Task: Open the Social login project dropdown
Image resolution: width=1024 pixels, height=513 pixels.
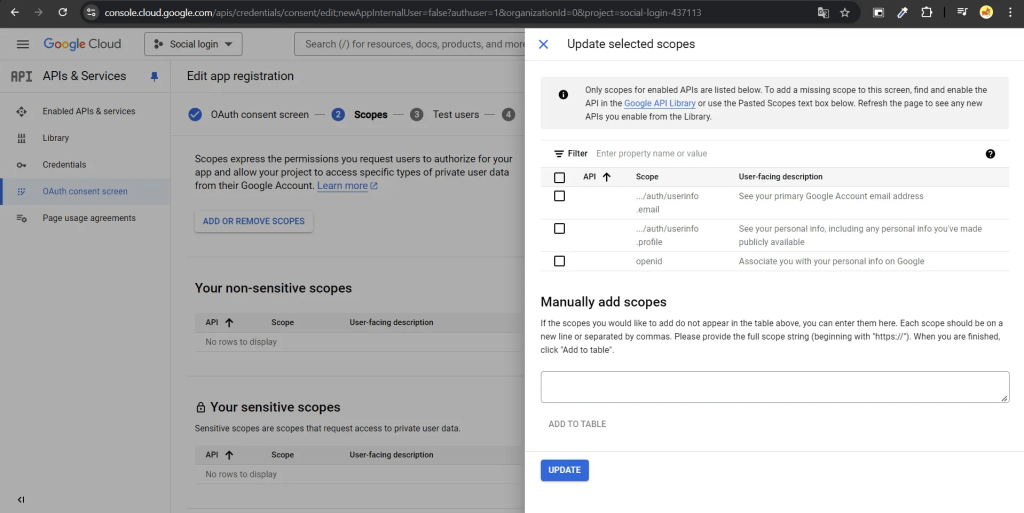Action: [193, 44]
